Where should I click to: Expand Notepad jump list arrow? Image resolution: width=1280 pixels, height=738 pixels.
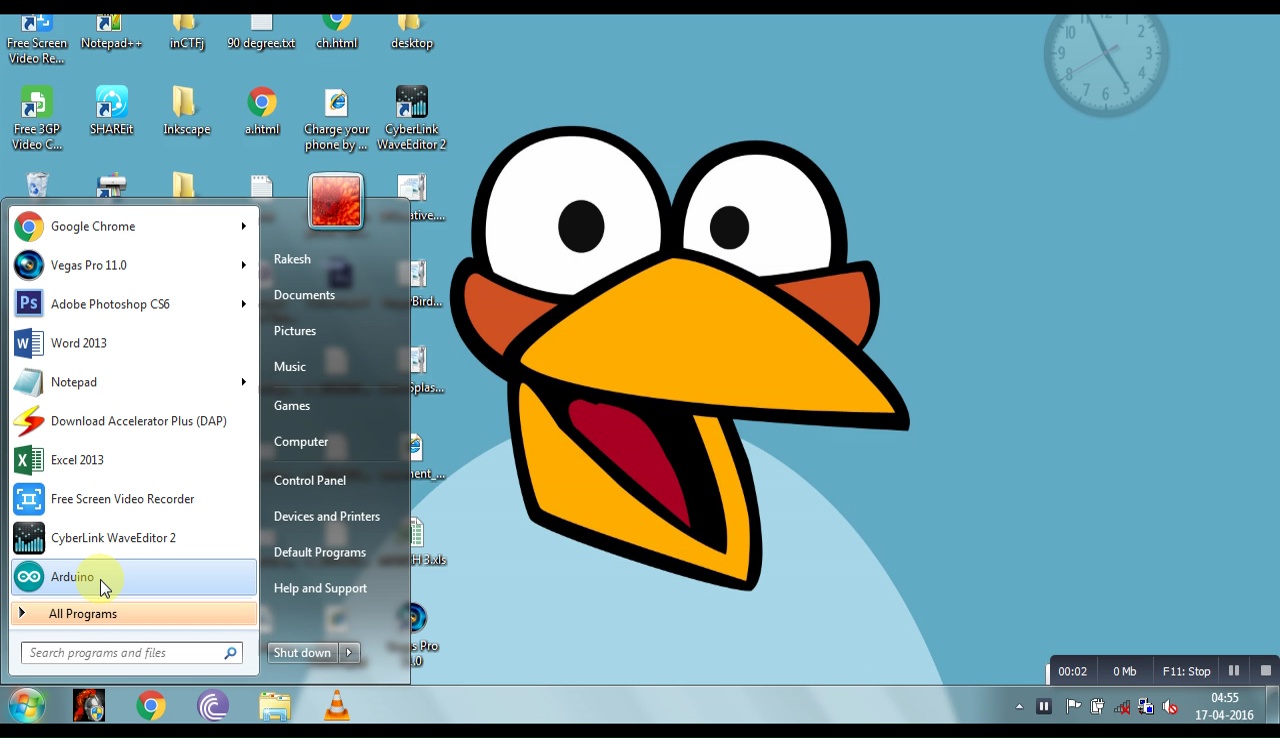[243, 383]
